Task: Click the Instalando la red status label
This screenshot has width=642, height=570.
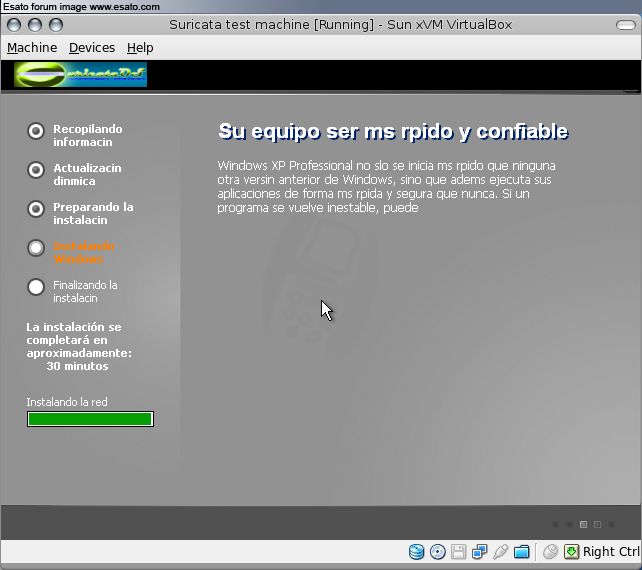Action: (67, 402)
